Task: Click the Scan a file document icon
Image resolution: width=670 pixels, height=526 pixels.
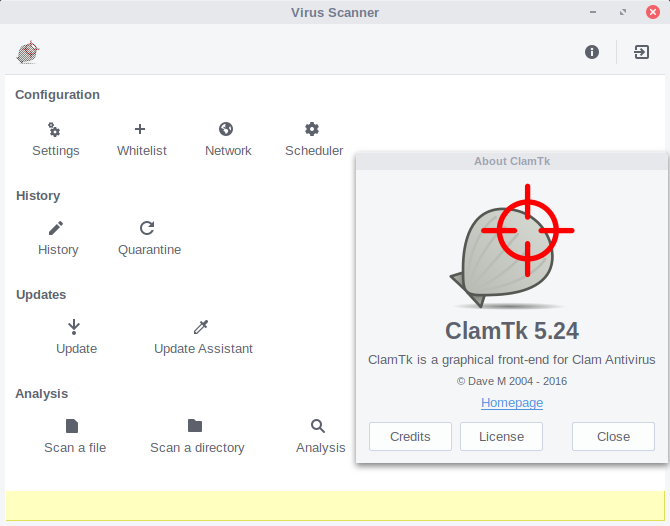Action: point(72,426)
